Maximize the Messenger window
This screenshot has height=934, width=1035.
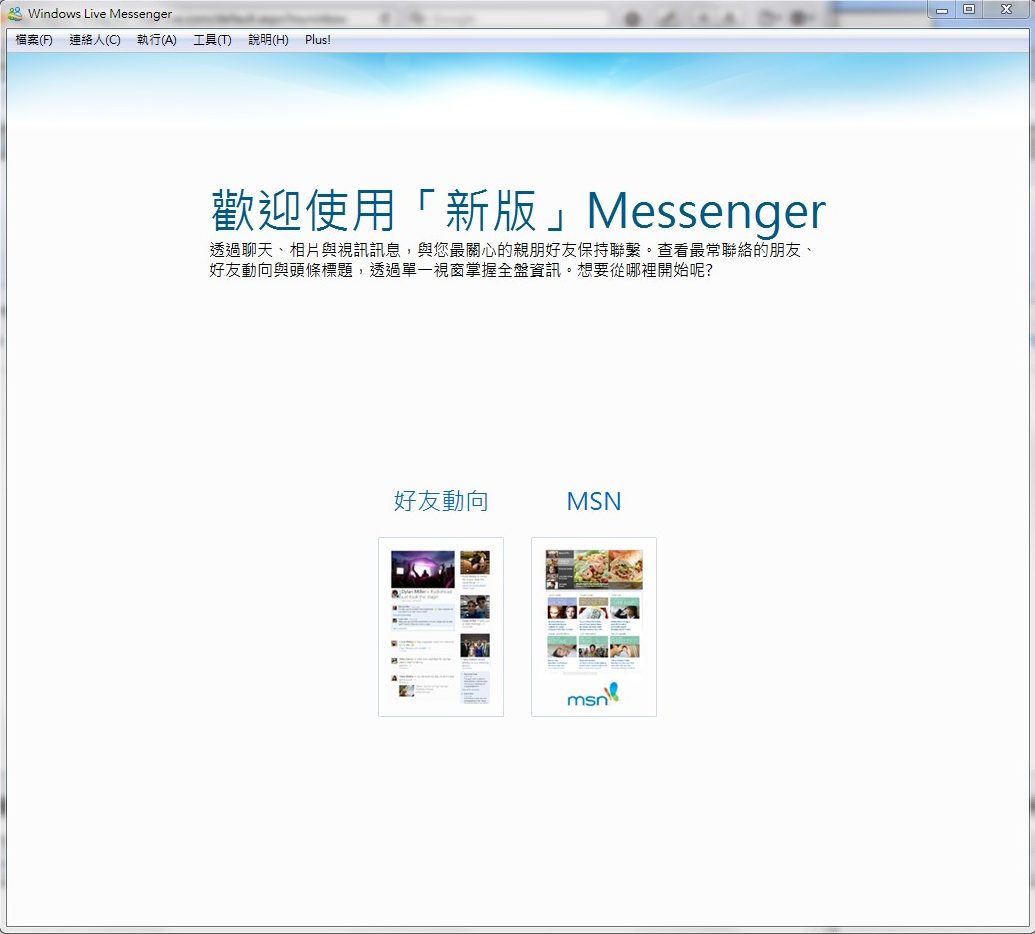click(x=968, y=10)
